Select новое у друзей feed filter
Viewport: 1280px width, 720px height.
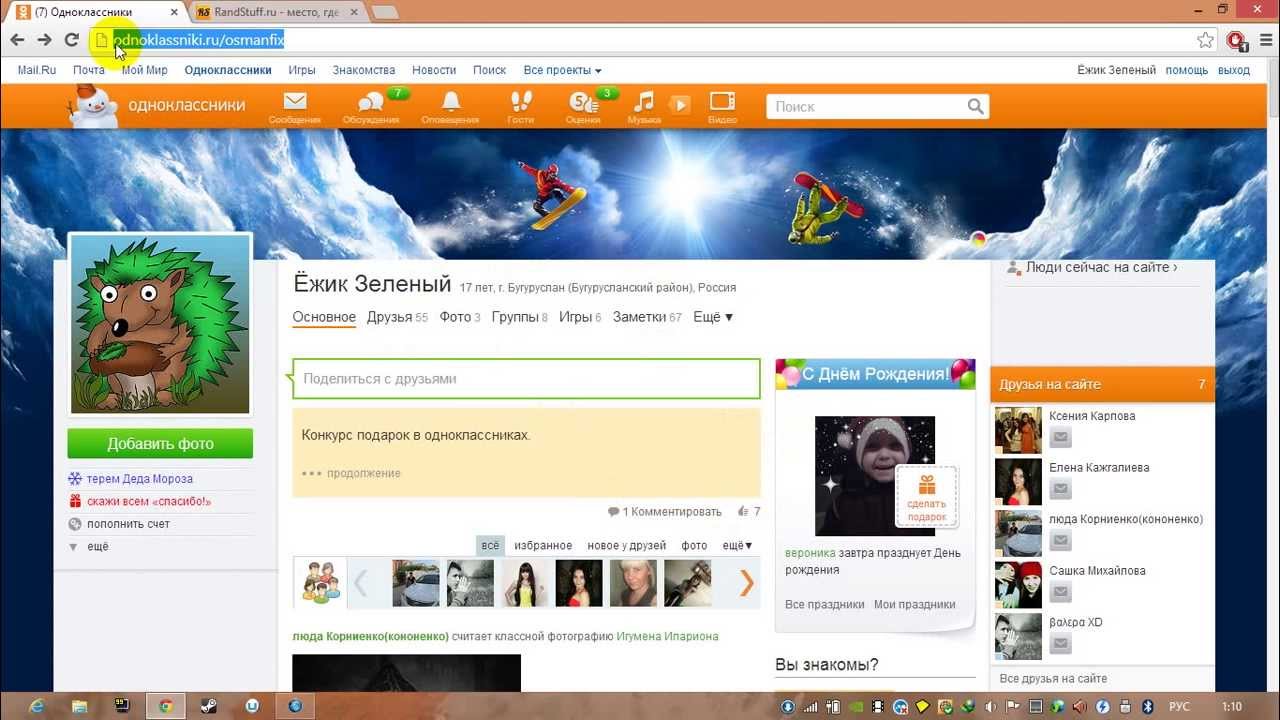pyautogui.click(x=627, y=545)
